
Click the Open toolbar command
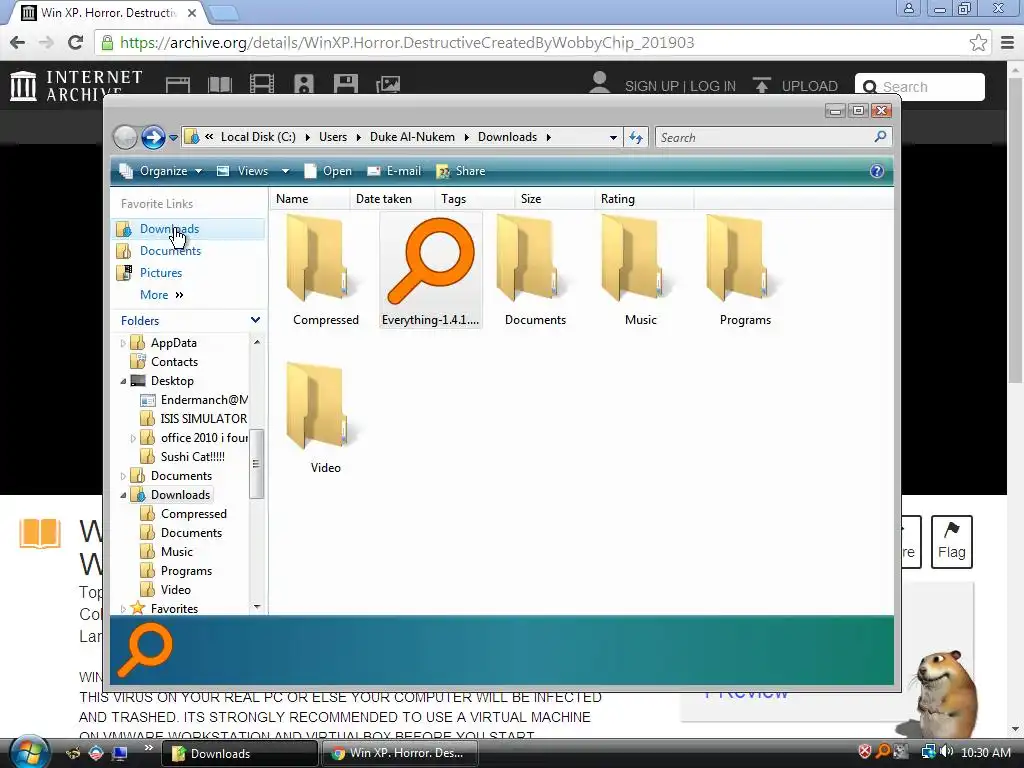point(328,171)
